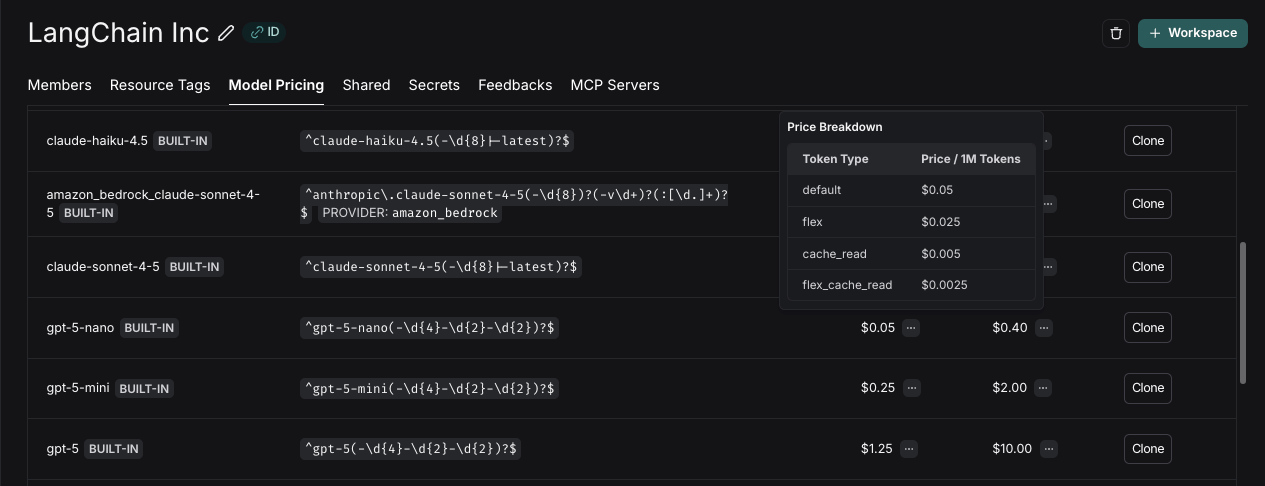Copy the organization ID via the ID badge
1265x486 pixels.
265,32
